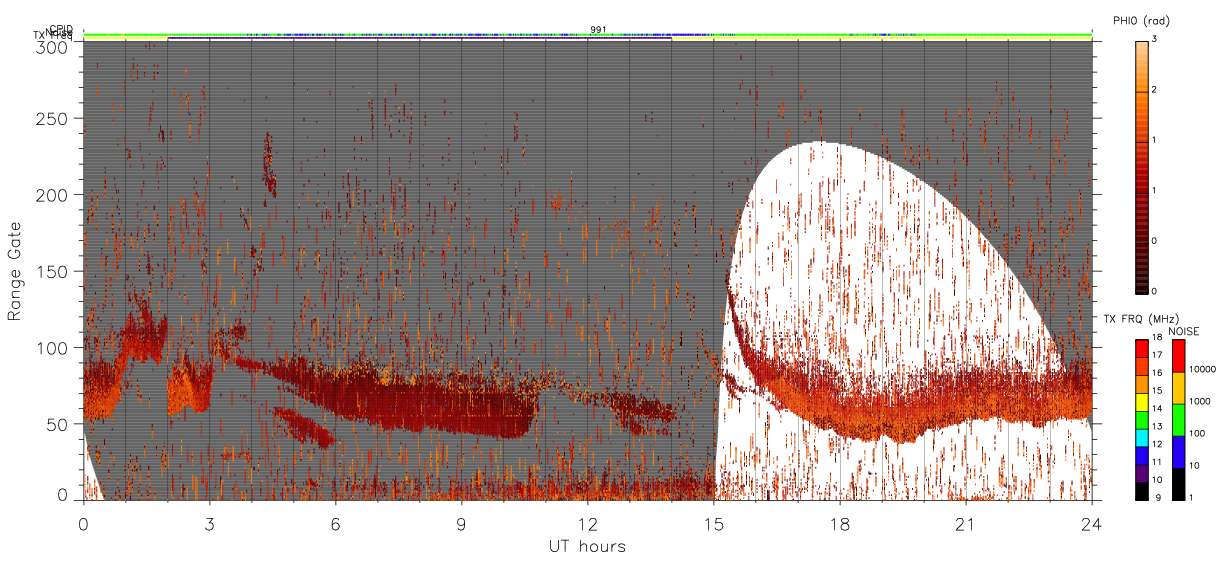Click the '991' label above the plot
This screenshot has height=567, width=1228.
598,29
